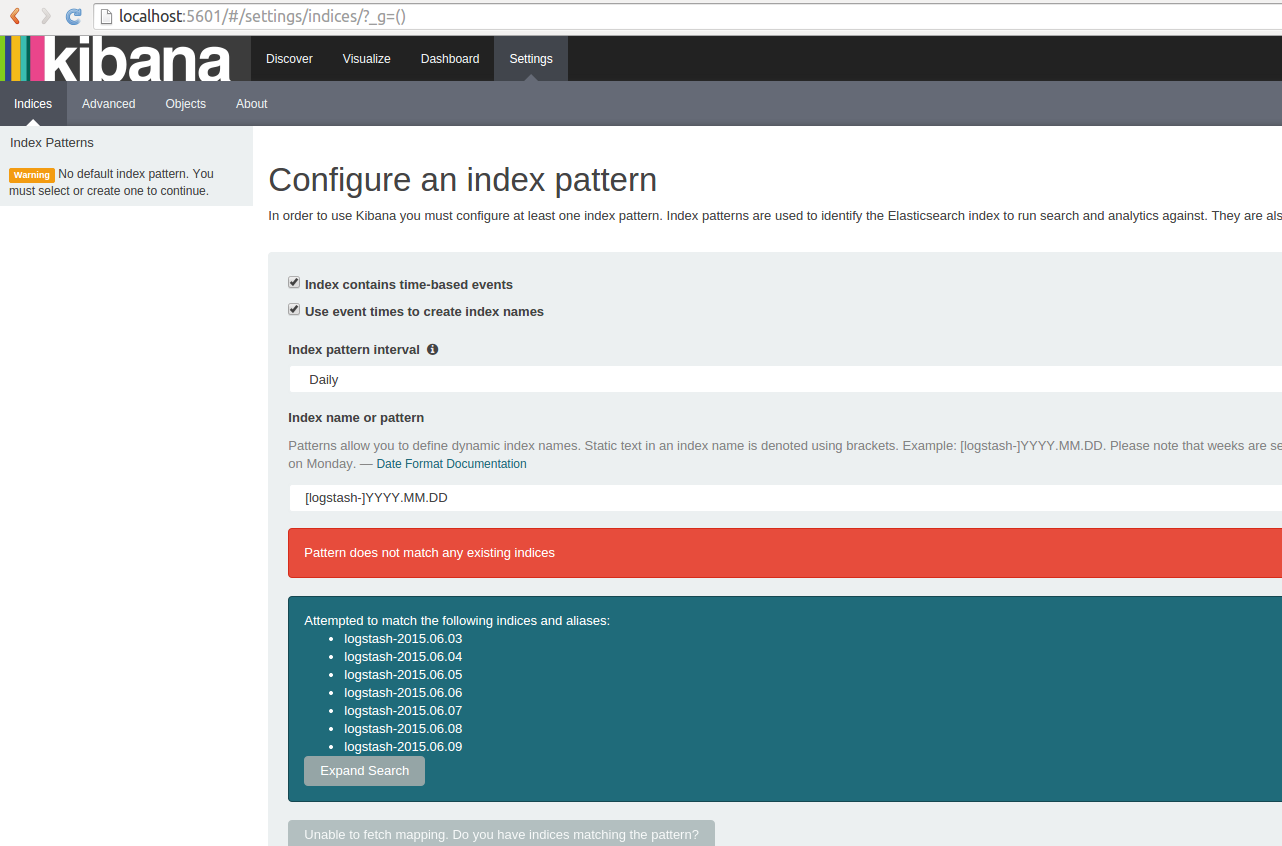Click the 'Unable to fetch mapping' button

[x=501, y=834]
